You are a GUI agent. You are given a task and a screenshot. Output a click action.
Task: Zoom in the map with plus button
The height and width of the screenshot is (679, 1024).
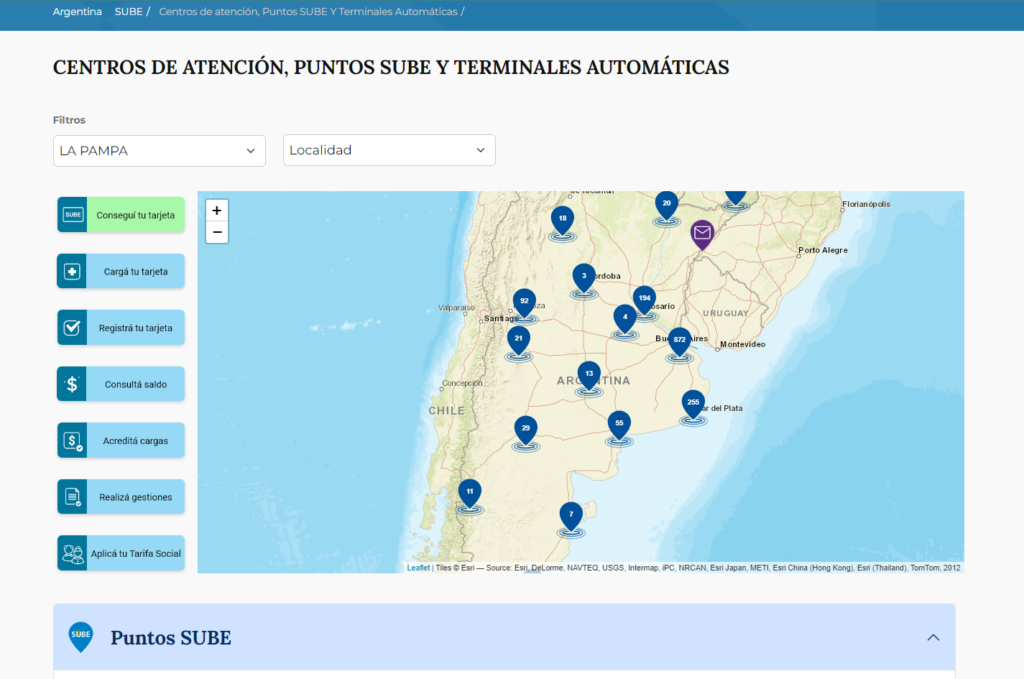point(217,210)
